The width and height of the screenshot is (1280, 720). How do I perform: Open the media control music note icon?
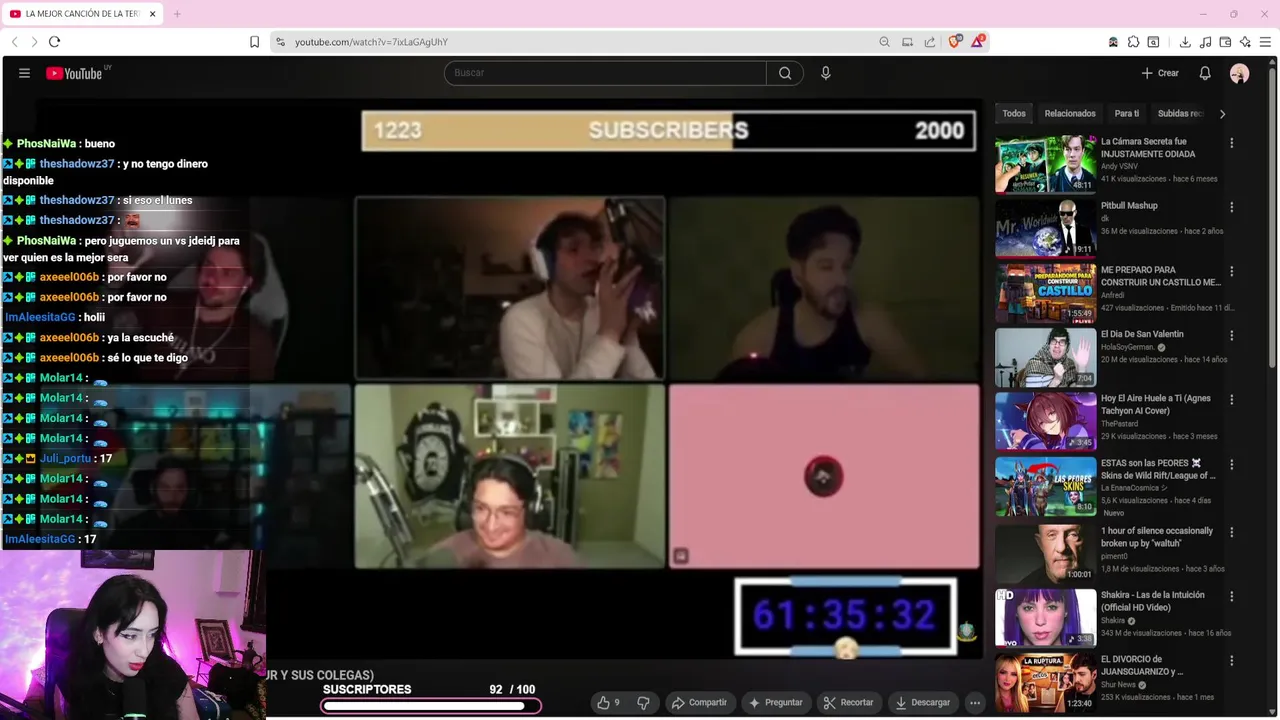(x=1205, y=42)
